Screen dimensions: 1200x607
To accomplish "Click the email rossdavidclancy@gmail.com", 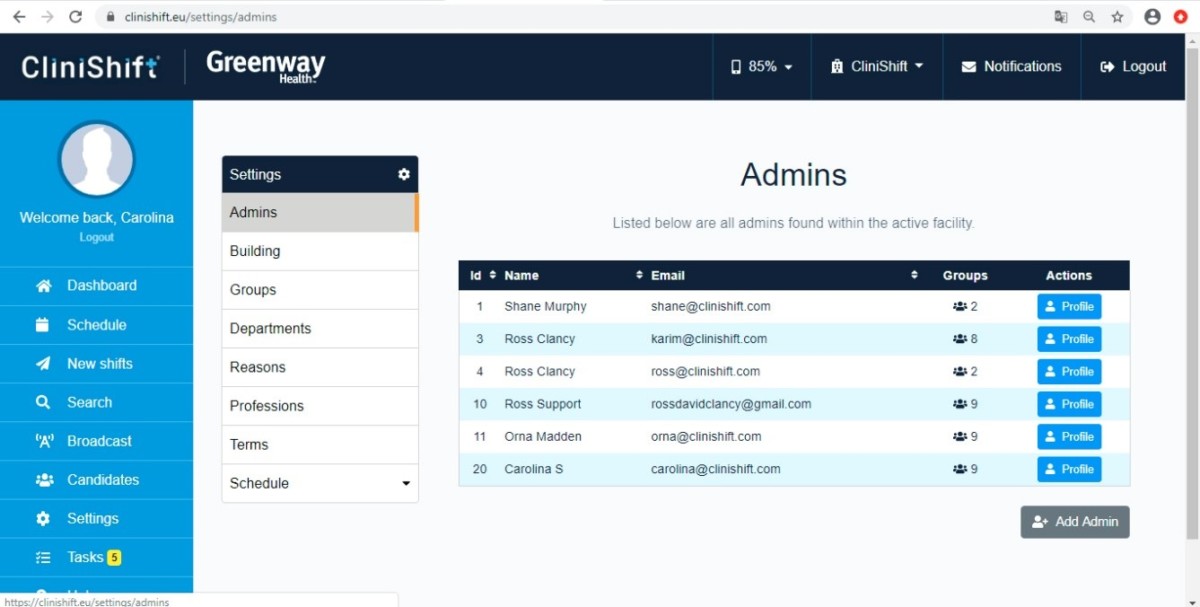I will tap(731, 404).
